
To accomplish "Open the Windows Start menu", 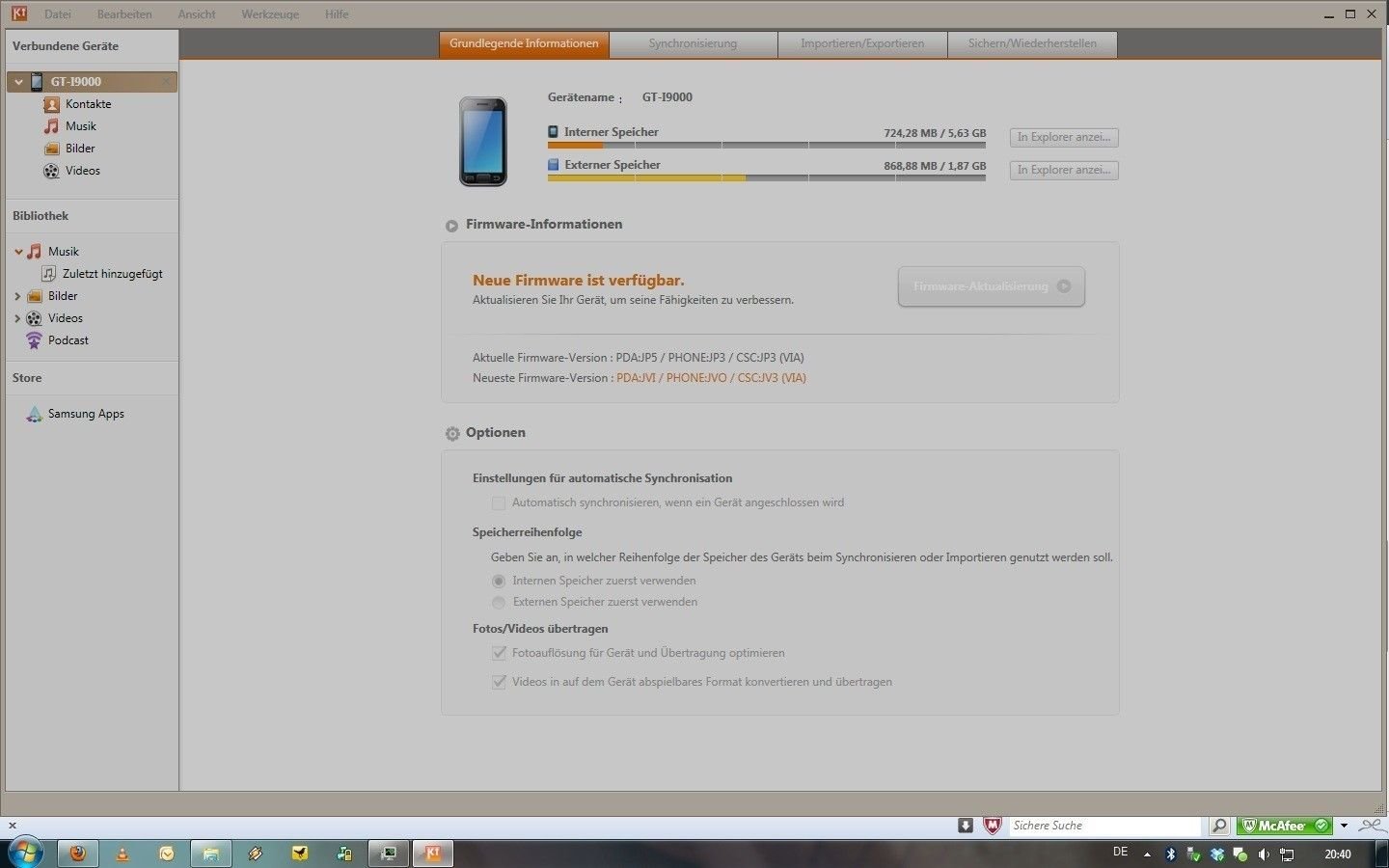I will pyautogui.click(x=25, y=853).
